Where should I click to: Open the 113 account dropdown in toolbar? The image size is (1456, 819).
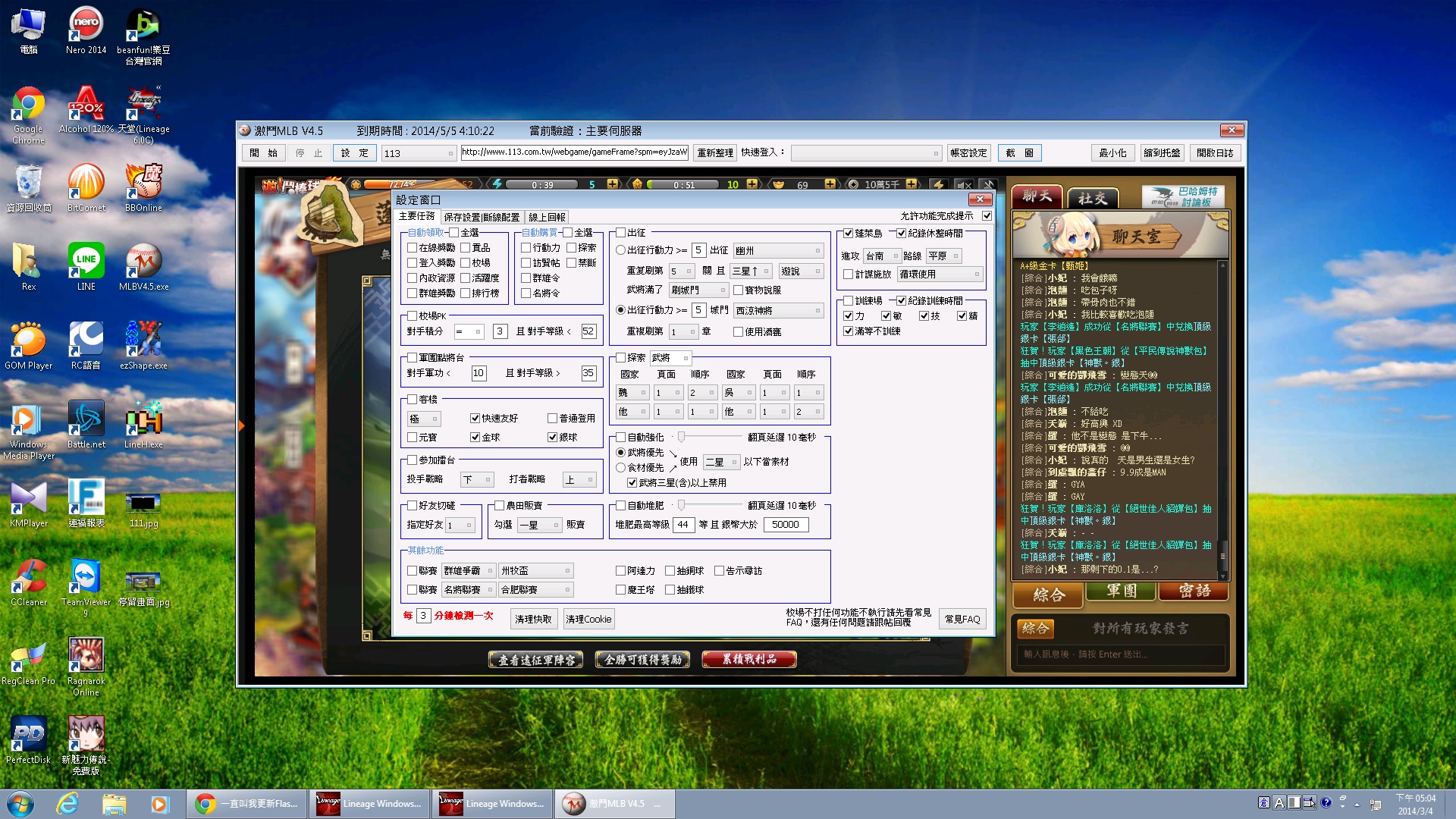click(419, 153)
